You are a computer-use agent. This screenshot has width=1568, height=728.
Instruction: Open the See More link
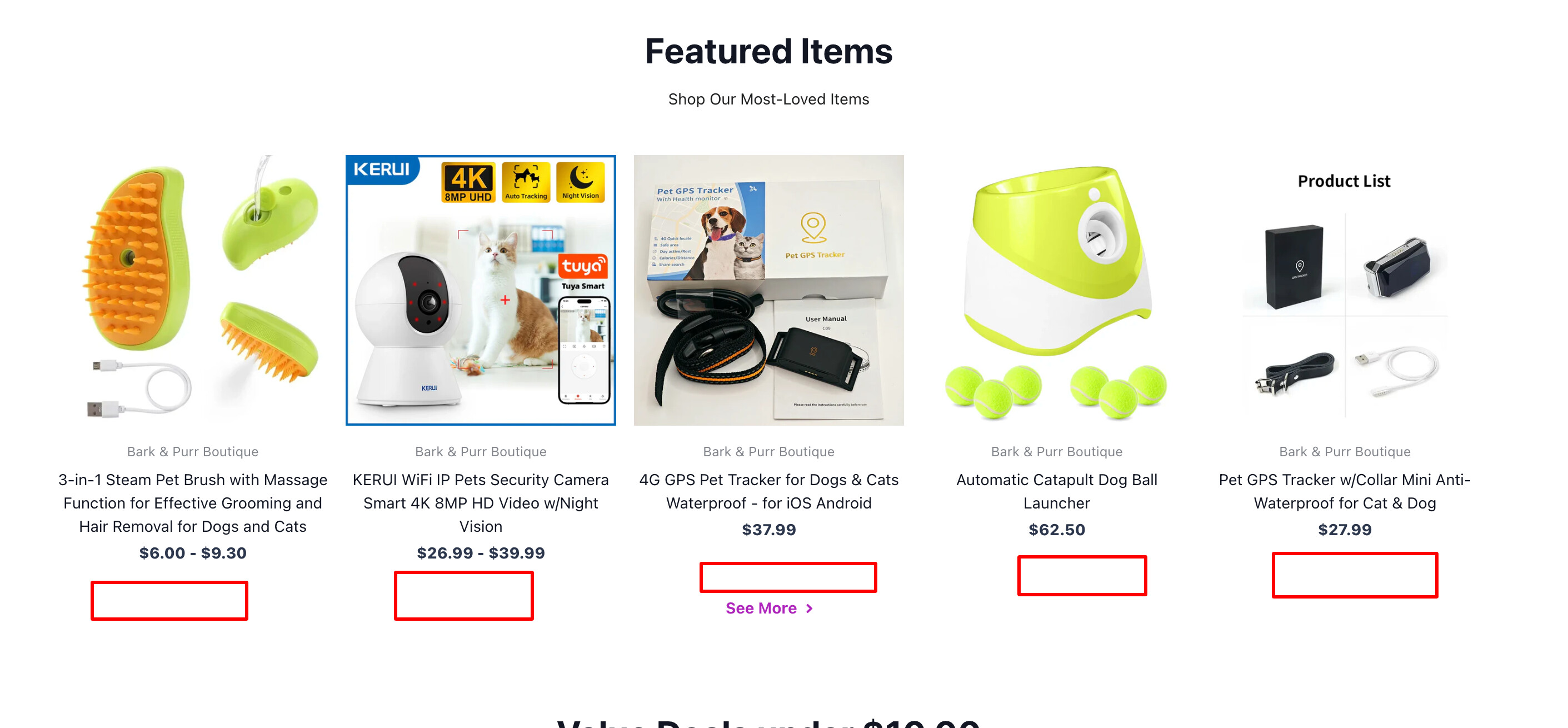pos(761,608)
